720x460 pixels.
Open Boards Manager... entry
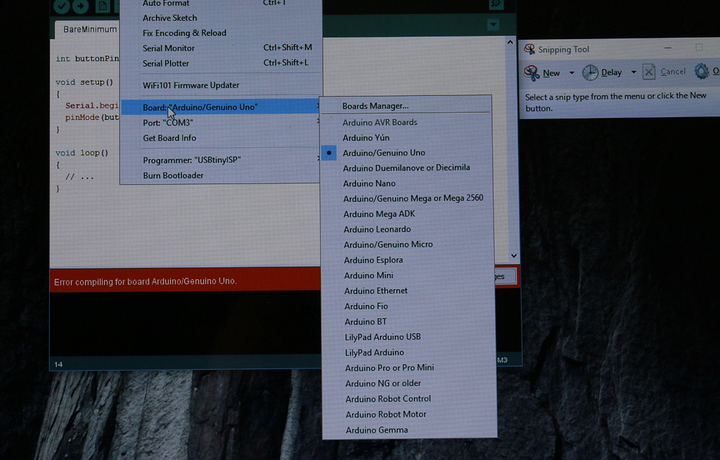(x=375, y=106)
